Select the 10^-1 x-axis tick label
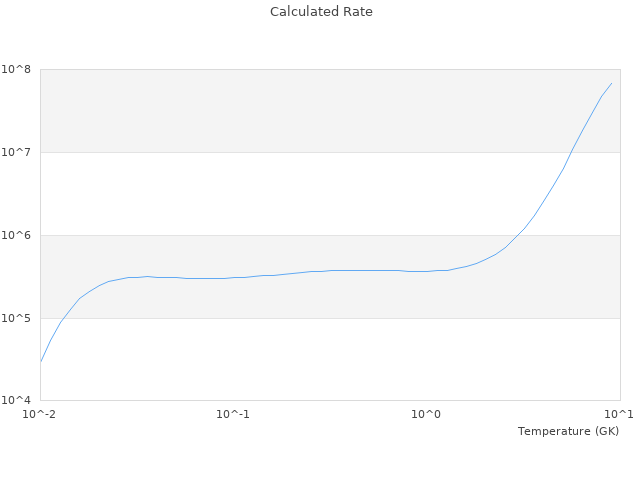Screen dimensions: 640x480 tap(232, 414)
